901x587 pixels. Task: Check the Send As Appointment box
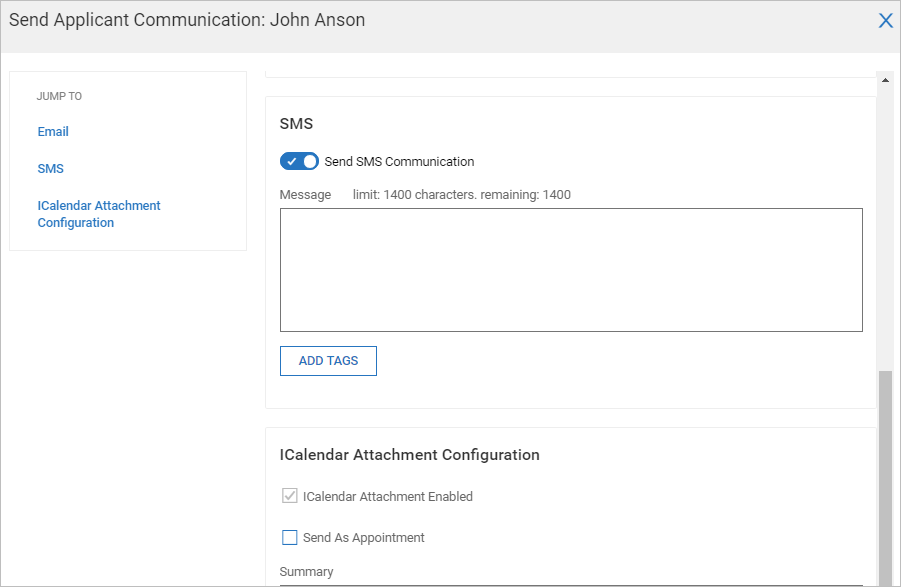pyautogui.click(x=290, y=538)
